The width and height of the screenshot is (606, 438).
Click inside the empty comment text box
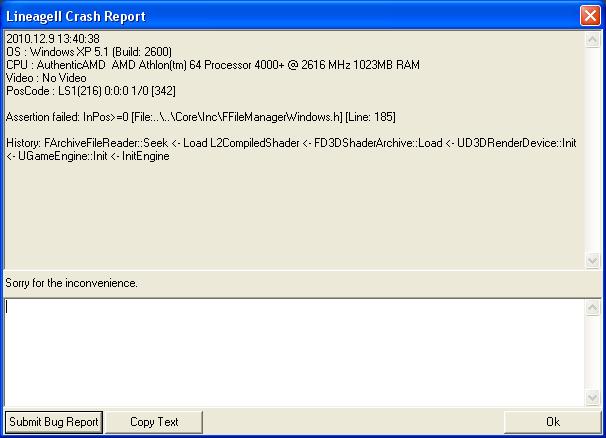click(294, 352)
